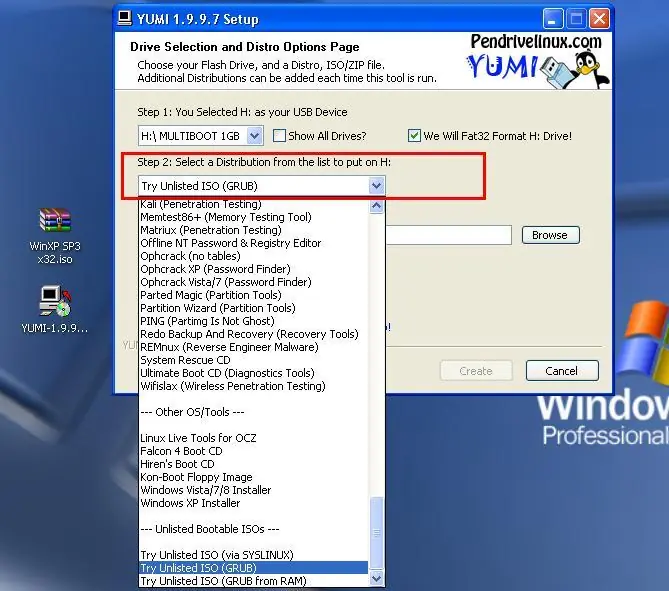Select Parted Magic (Partition Tools)
Viewport: 669px width, 591px height.
253,295
